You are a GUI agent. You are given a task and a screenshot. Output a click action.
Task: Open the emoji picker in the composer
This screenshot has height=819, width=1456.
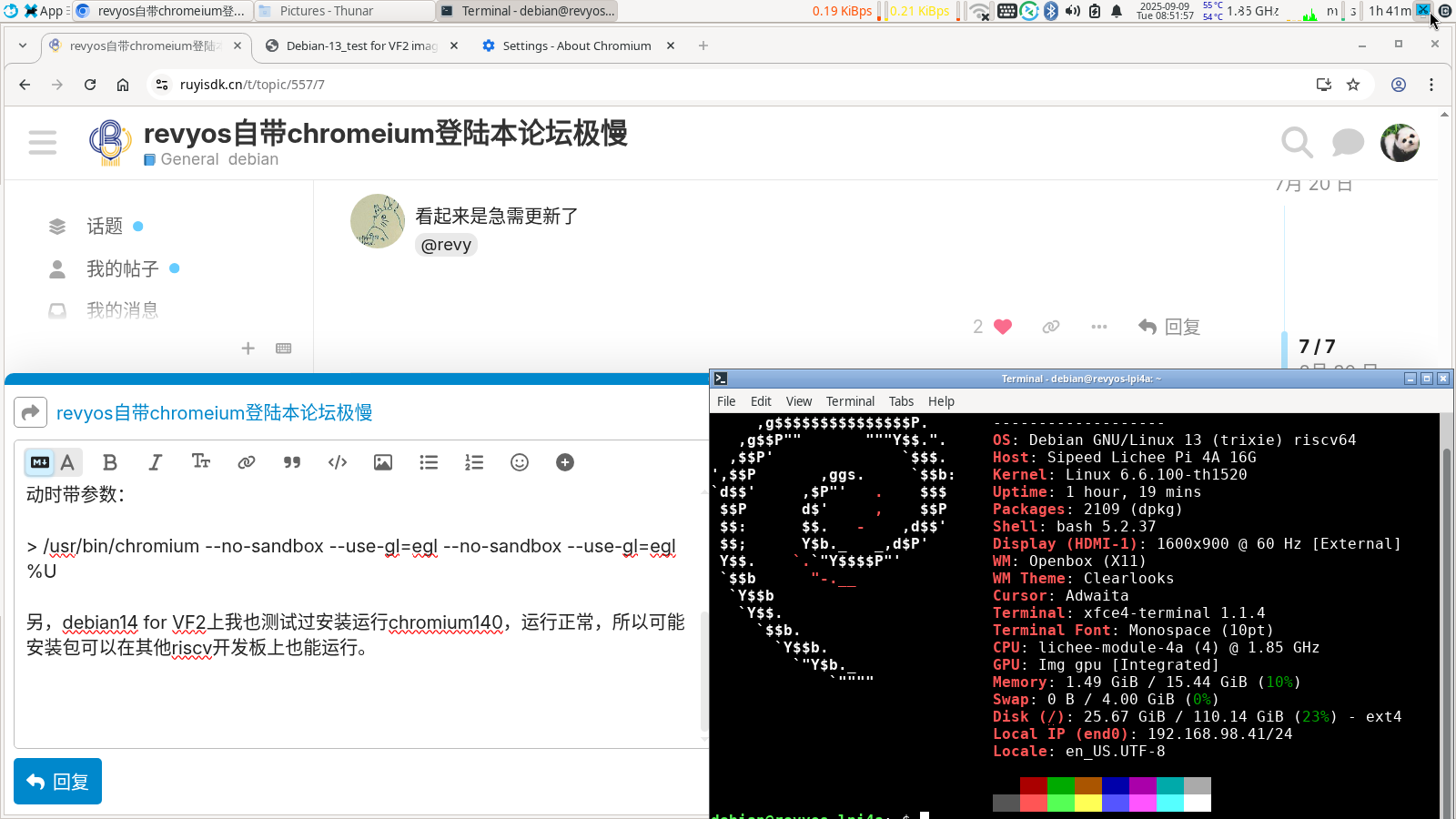(520, 462)
